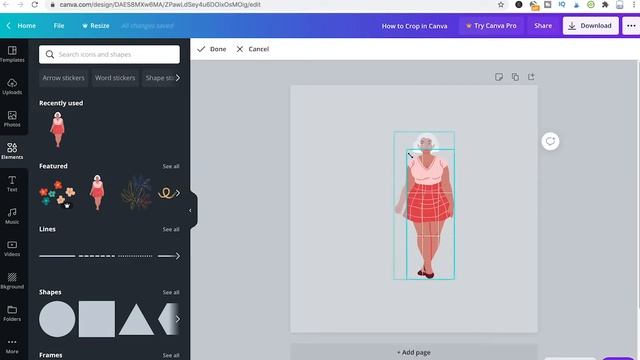Click Try Canva Pro button
This screenshot has height=360, width=640.
point(491,26)
